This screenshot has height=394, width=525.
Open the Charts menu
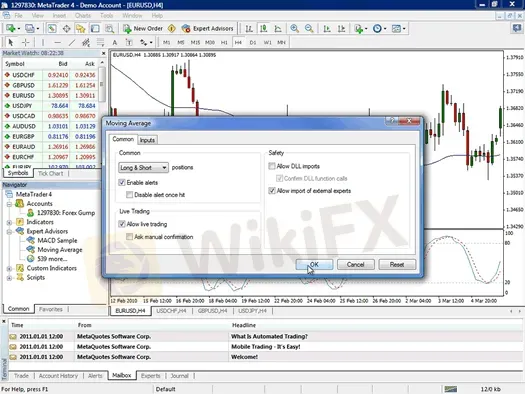[83, 15]
